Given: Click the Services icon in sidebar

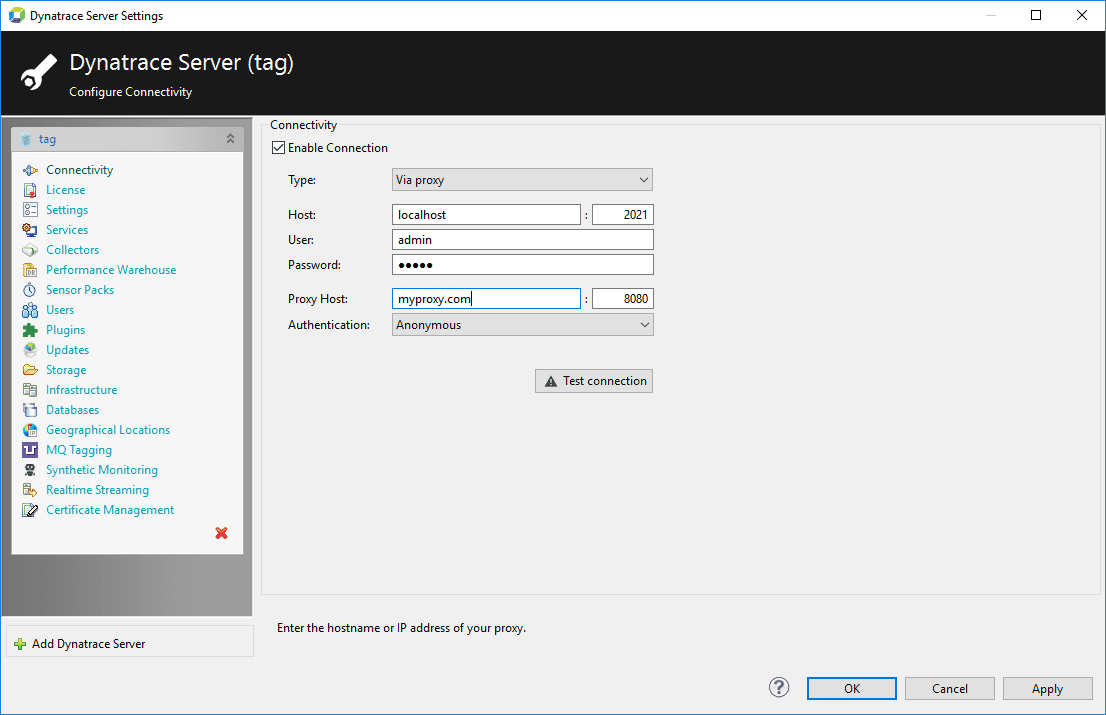Looking at the screenshot, I should [x=30, y=230].
